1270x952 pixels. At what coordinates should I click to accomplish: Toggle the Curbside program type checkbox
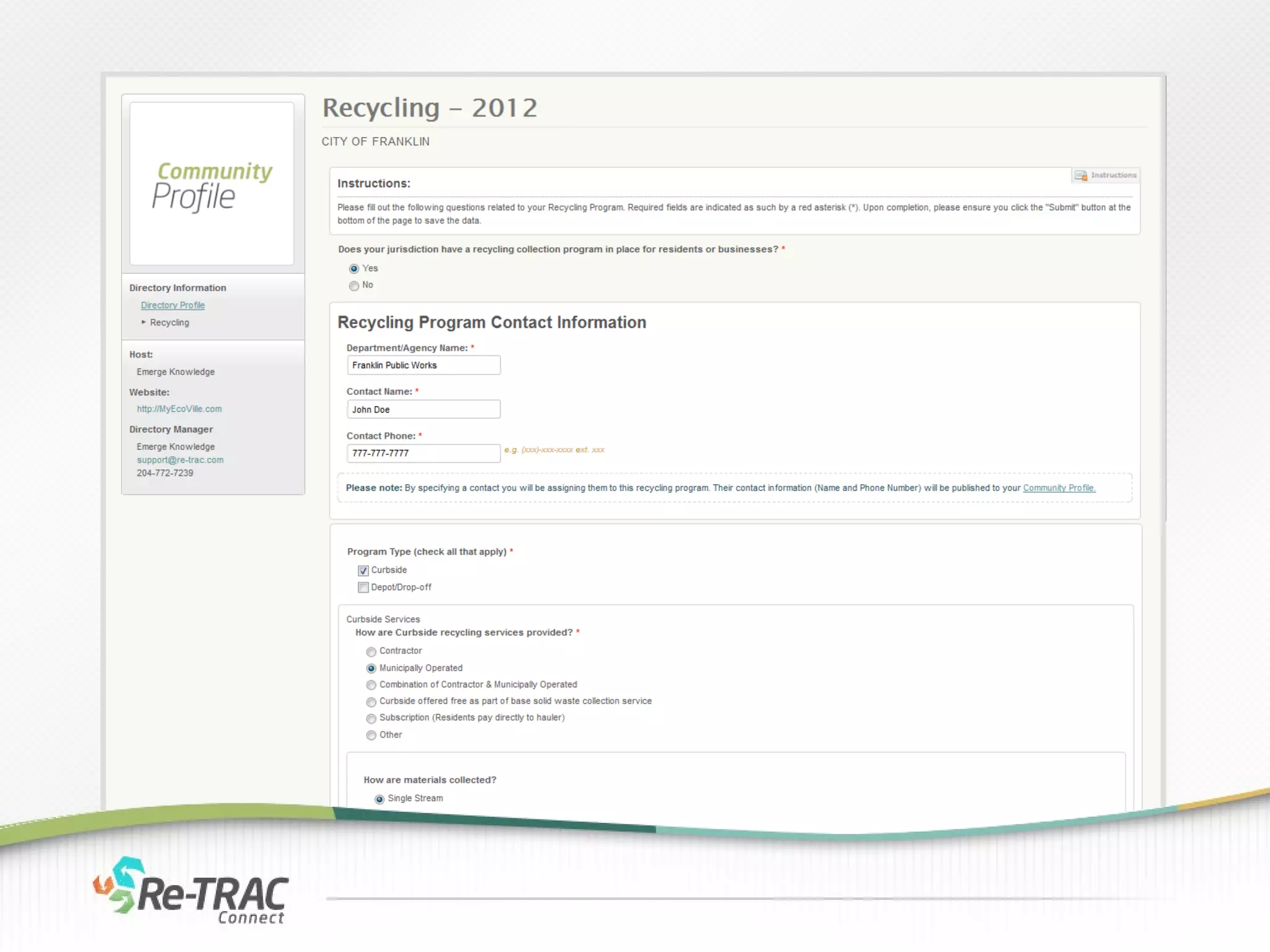click(x=363, y=571)
